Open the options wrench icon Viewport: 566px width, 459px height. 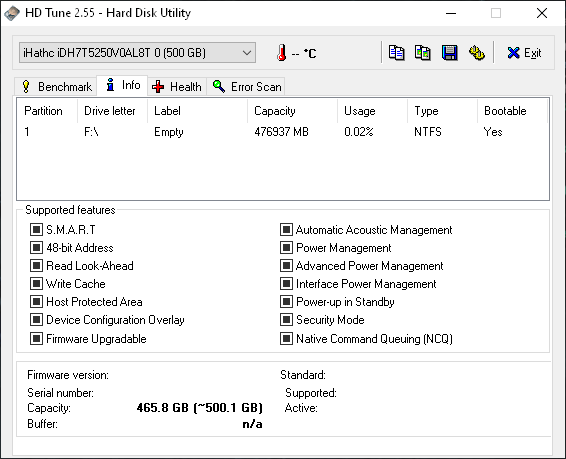[476, 53]
